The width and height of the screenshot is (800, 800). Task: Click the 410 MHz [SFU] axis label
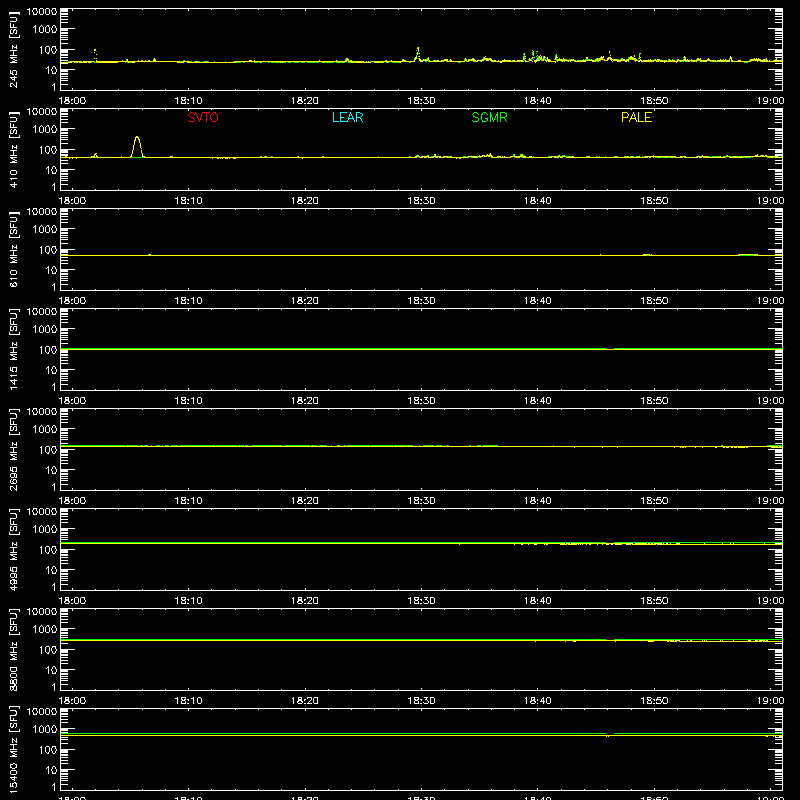coord(13,149)
